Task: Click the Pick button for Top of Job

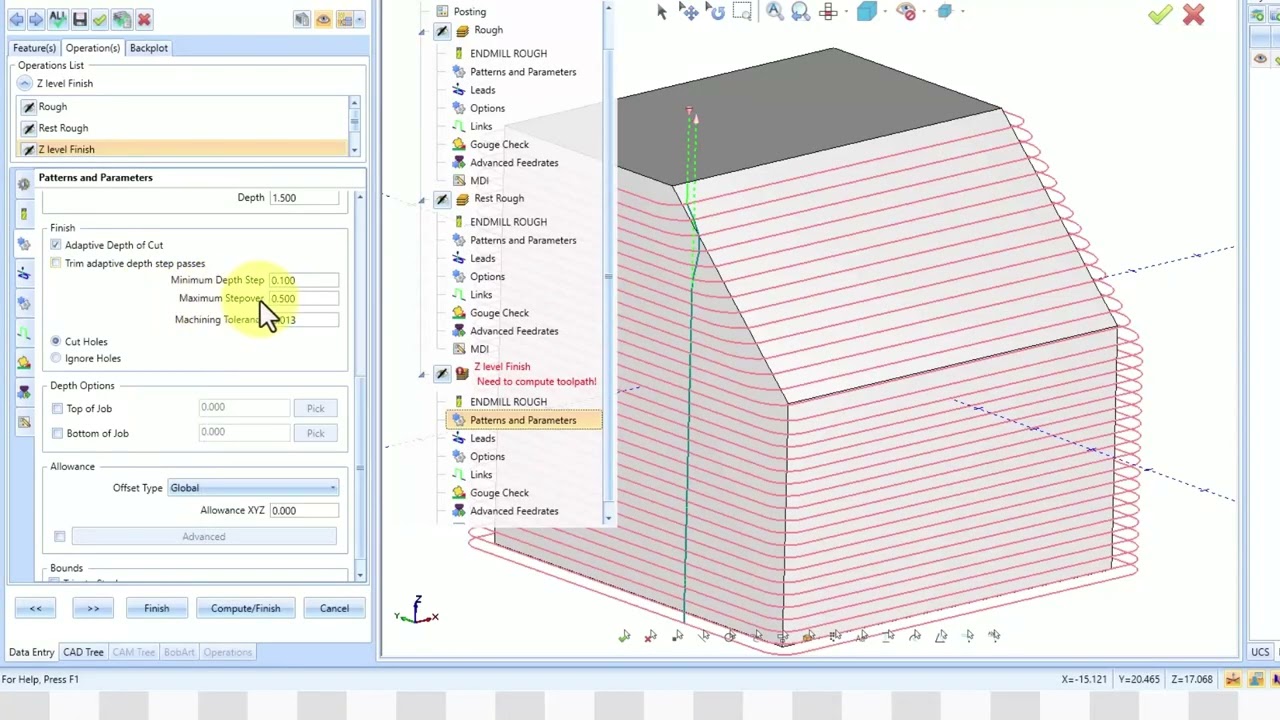Action: point(315,409)
